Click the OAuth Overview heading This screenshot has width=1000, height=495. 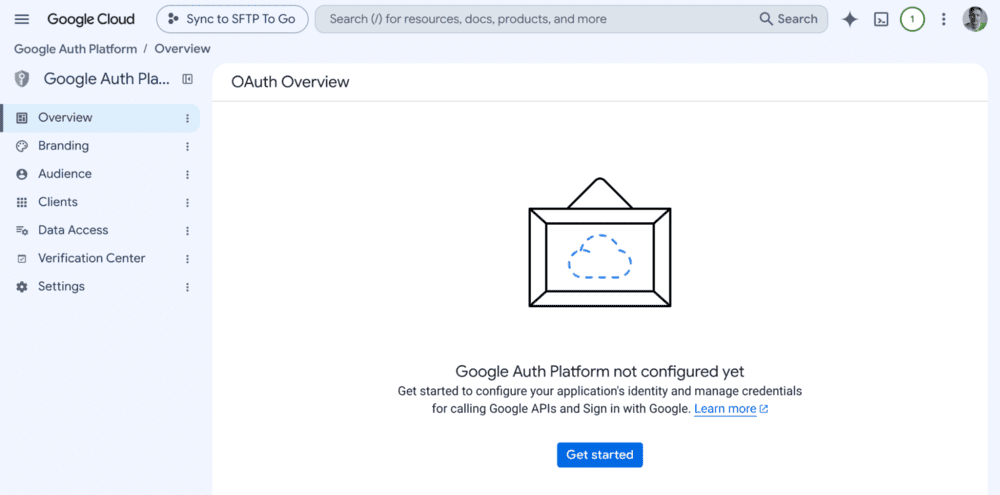[x=290, y=82]
